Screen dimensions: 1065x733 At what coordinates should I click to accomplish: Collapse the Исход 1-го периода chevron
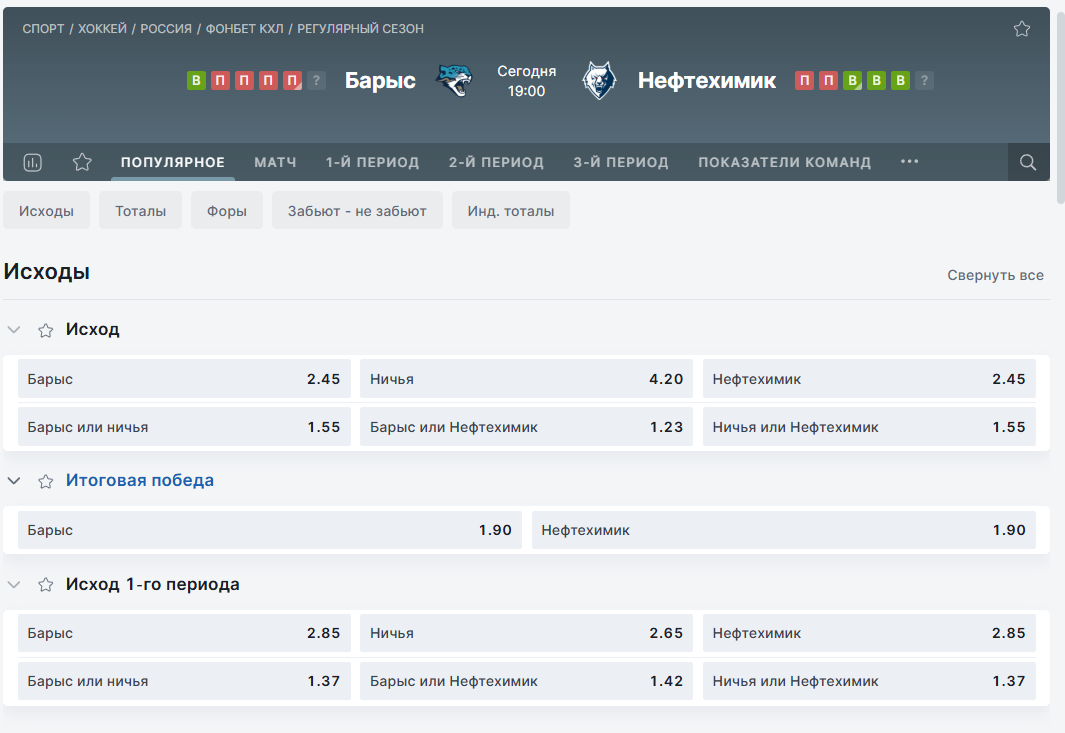14,585
